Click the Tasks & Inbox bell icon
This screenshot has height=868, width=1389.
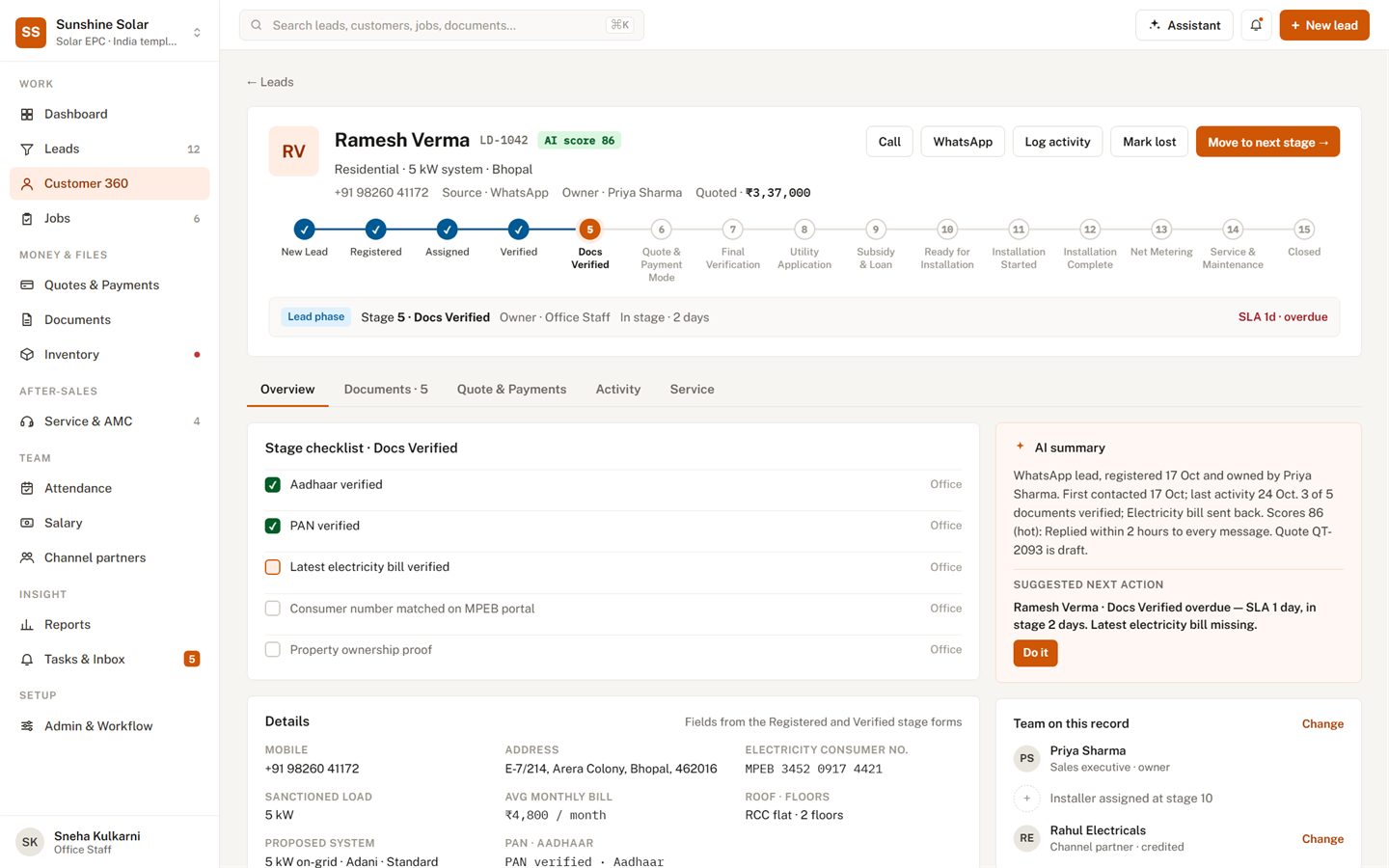(27, 659)
